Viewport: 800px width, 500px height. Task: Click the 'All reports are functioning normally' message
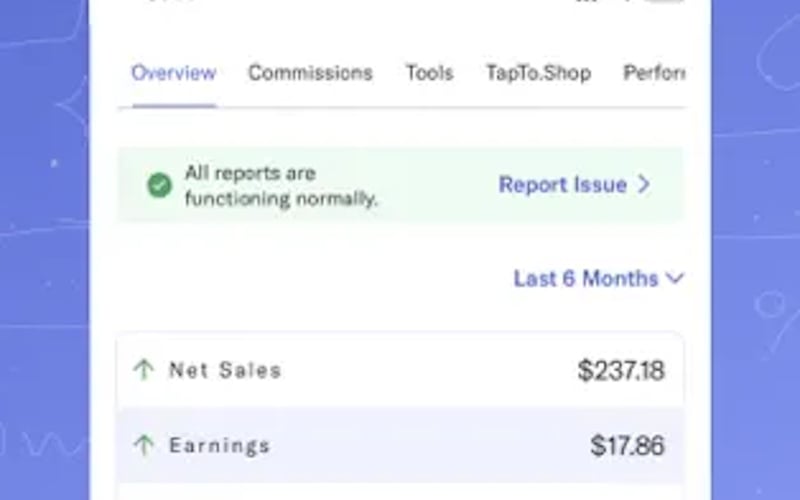281,186
